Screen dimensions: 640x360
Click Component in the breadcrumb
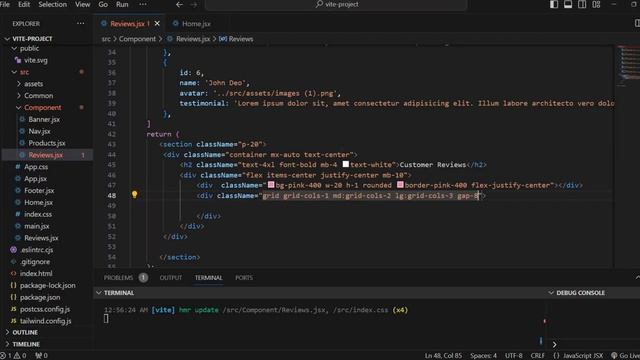coord(137,39)
